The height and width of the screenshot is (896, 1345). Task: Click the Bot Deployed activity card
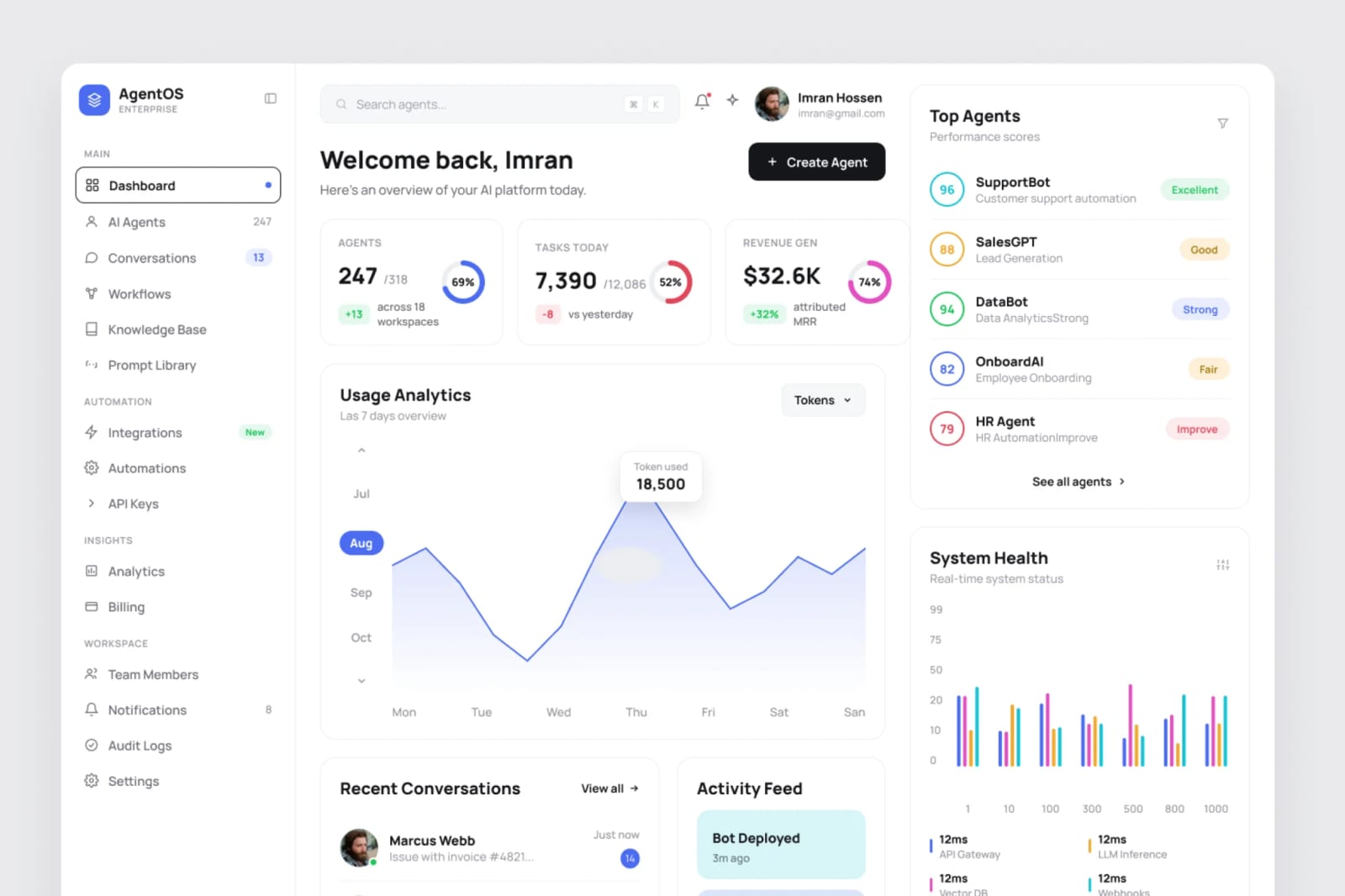(x=781, y=845)
